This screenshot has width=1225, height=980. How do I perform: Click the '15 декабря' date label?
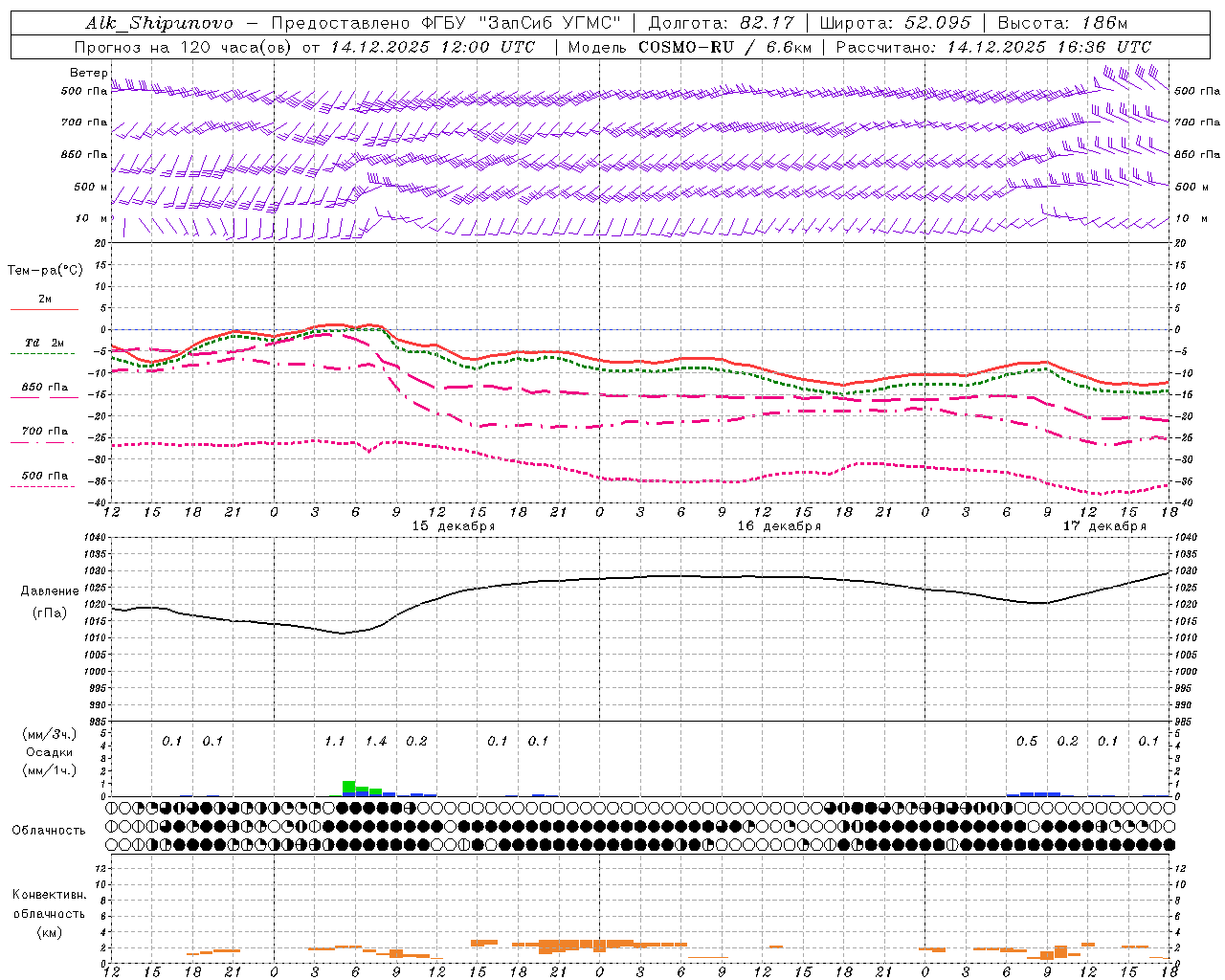pos(454,526)
